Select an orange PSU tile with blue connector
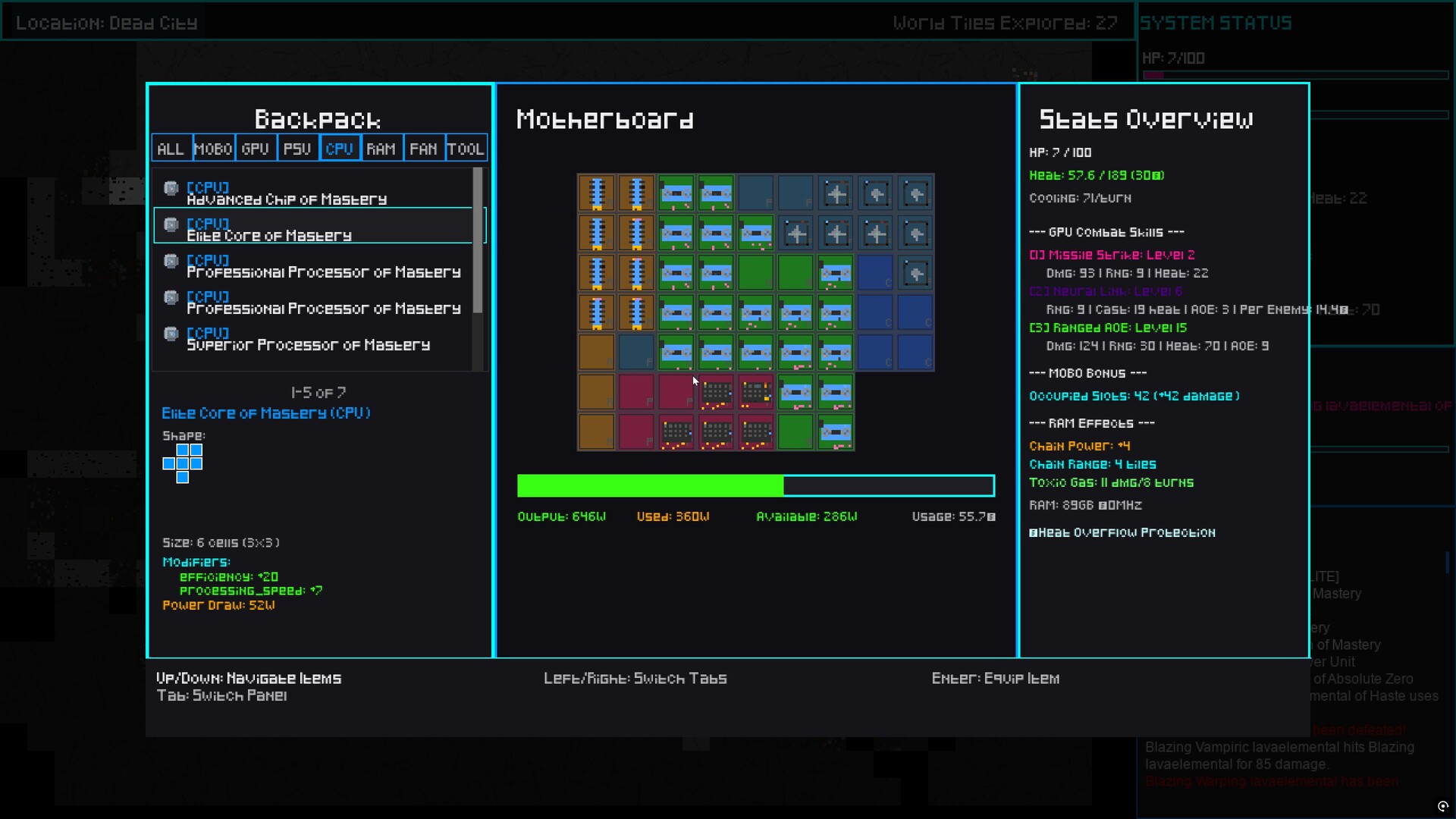 [597, 193]
